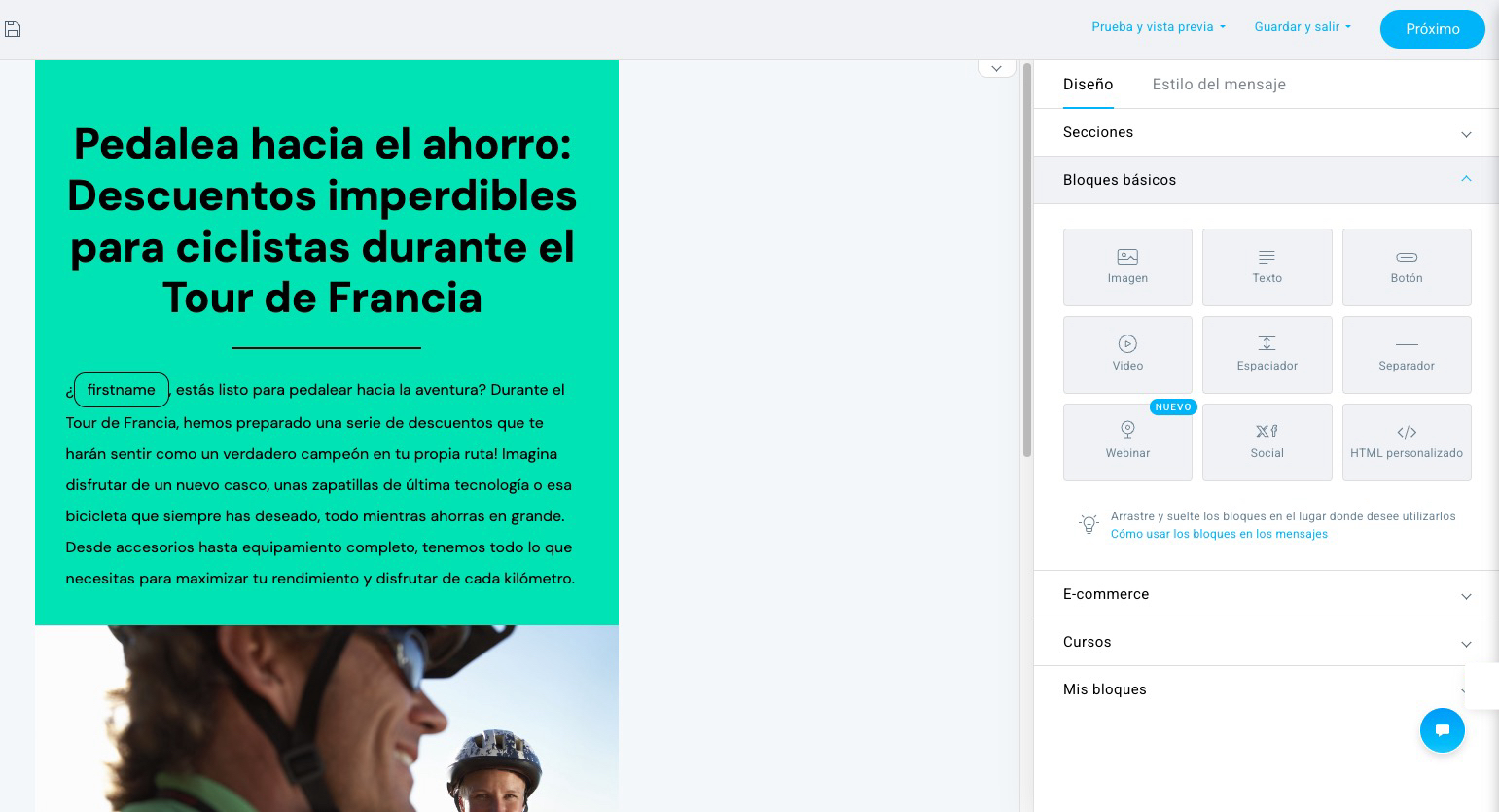This screenshot has width=1499, height=812.
Task: Select the Texto block
Action: click(1267, 266)
